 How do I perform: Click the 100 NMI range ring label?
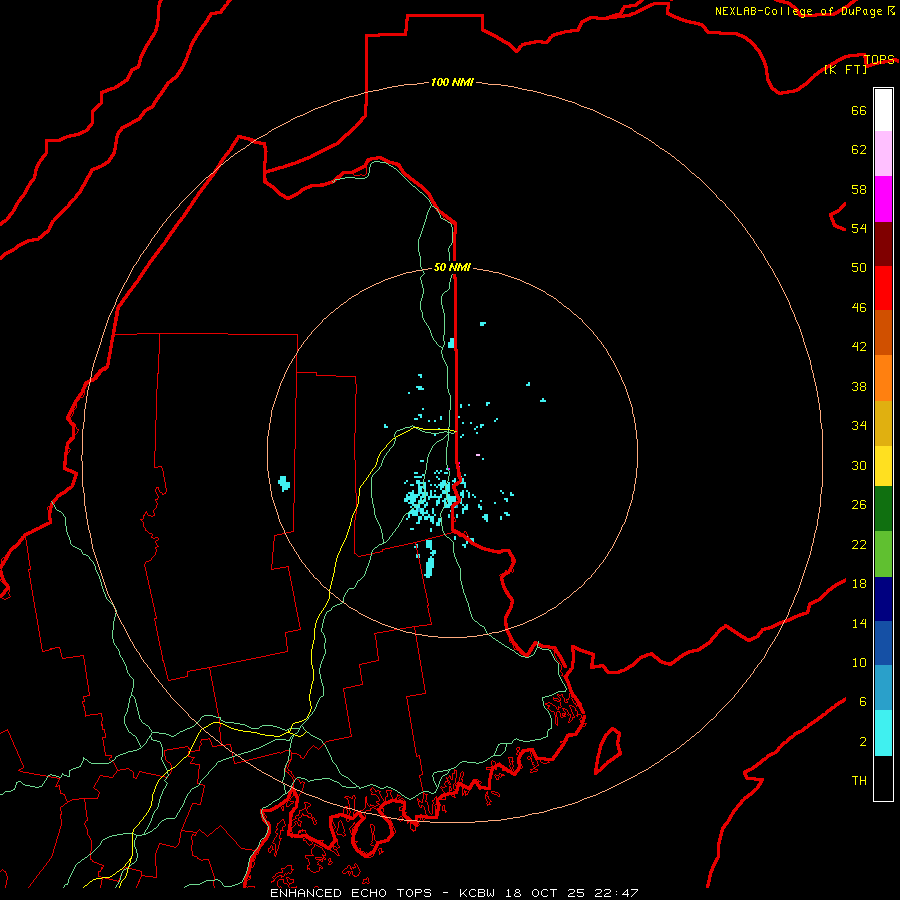tap(452, 82)
